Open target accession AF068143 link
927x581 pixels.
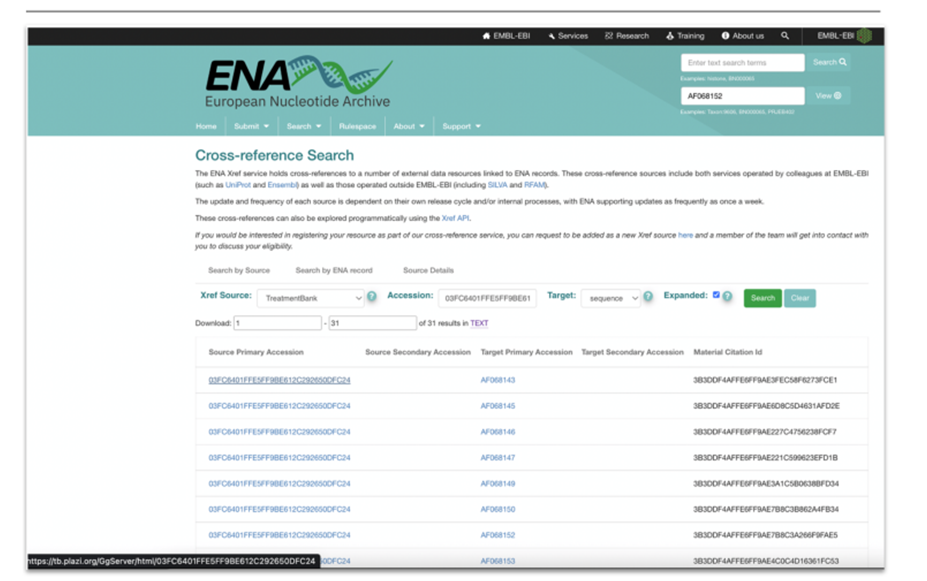tap(498, 380)
